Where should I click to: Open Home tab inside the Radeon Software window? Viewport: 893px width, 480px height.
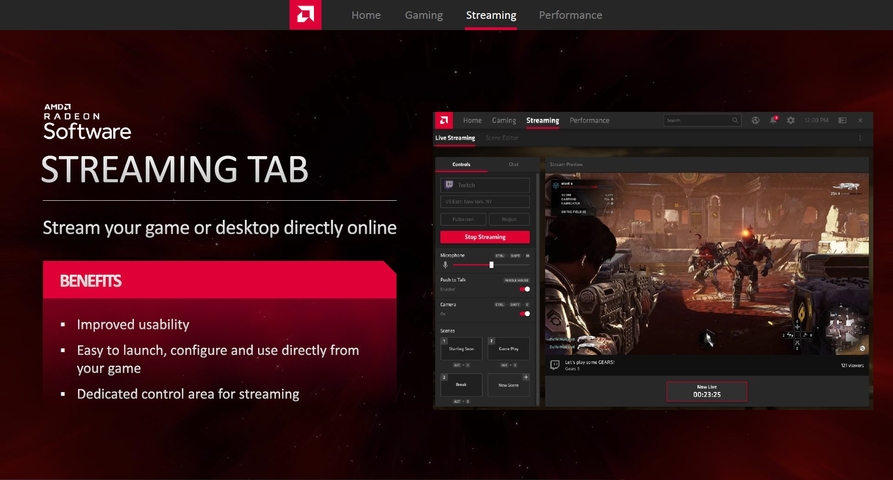[x=472, y=120]
